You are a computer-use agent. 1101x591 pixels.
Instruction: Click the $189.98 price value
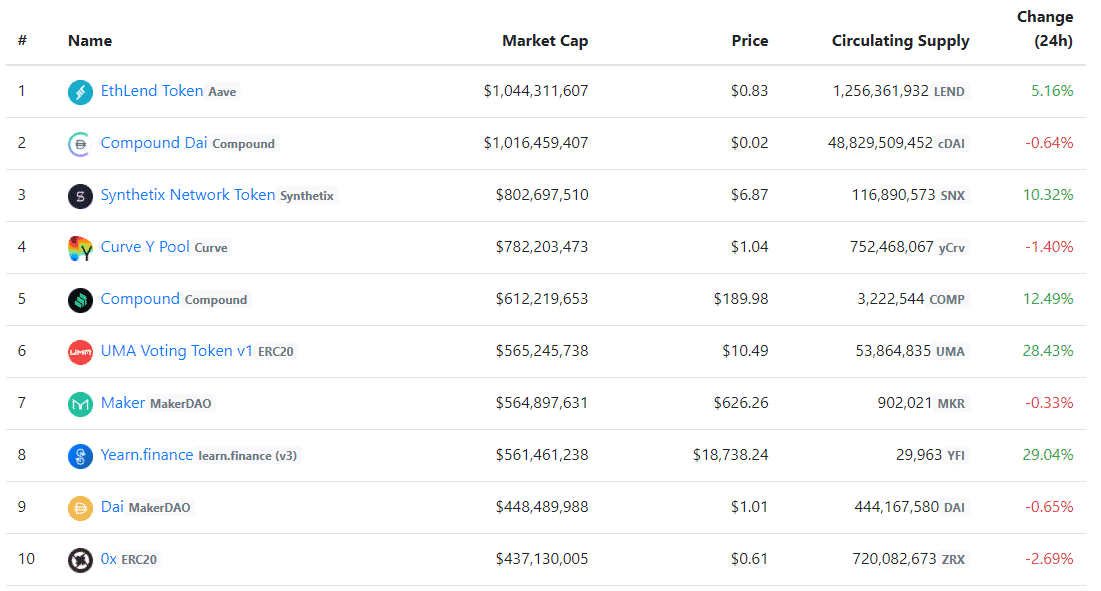pos(741,298)
